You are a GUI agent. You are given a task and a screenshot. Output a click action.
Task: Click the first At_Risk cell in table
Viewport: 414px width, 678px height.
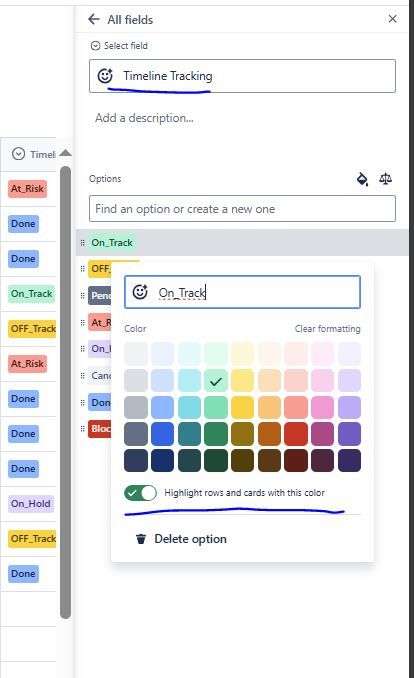point(27,189)
